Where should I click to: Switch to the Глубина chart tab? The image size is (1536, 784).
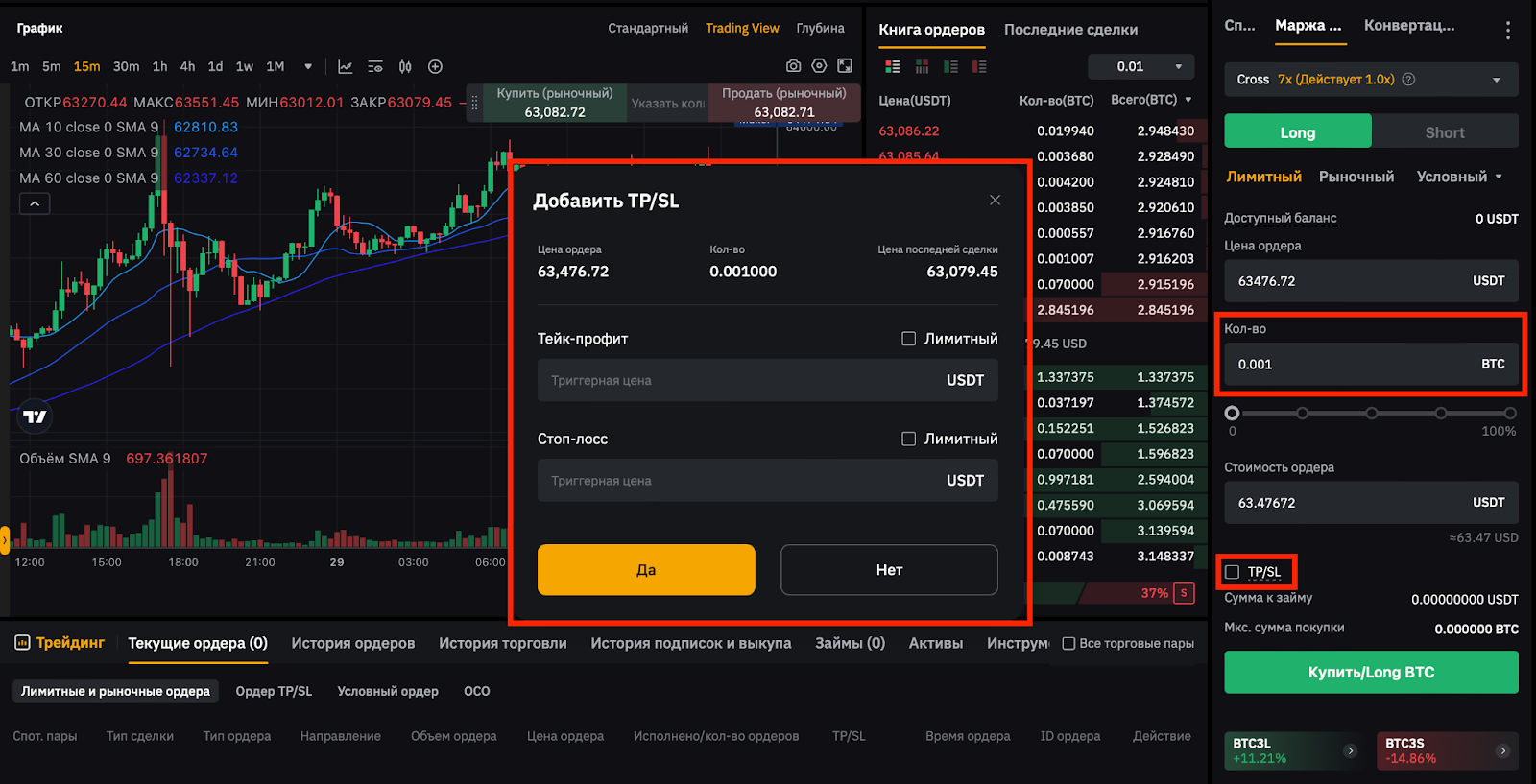pyautogui.click(x=820, y=28)
